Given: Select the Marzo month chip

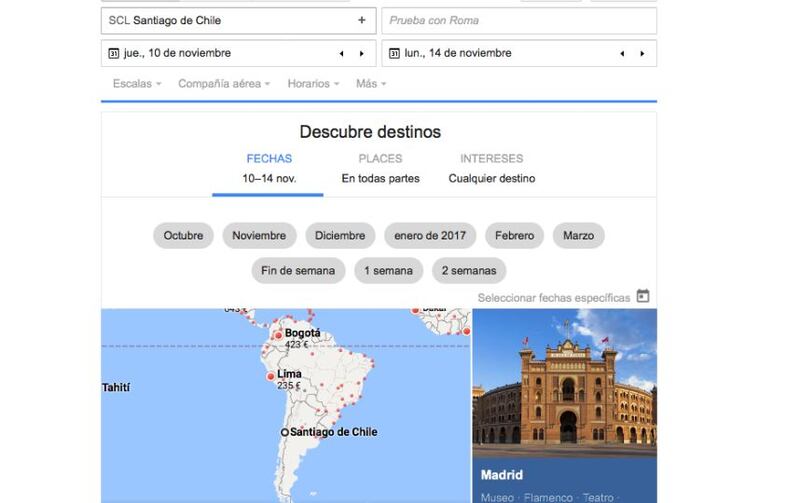Looking at the screenshot, I should (x=579, y=236).
